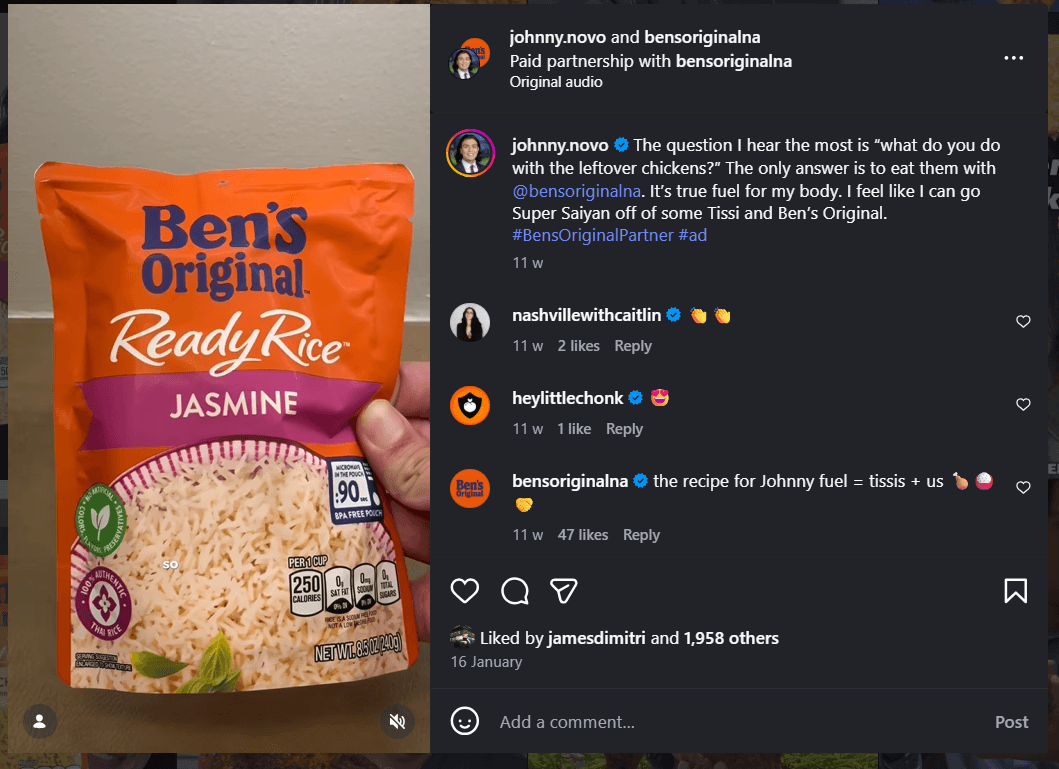Open the Original audio page
1059x769 pixels.
556,82
